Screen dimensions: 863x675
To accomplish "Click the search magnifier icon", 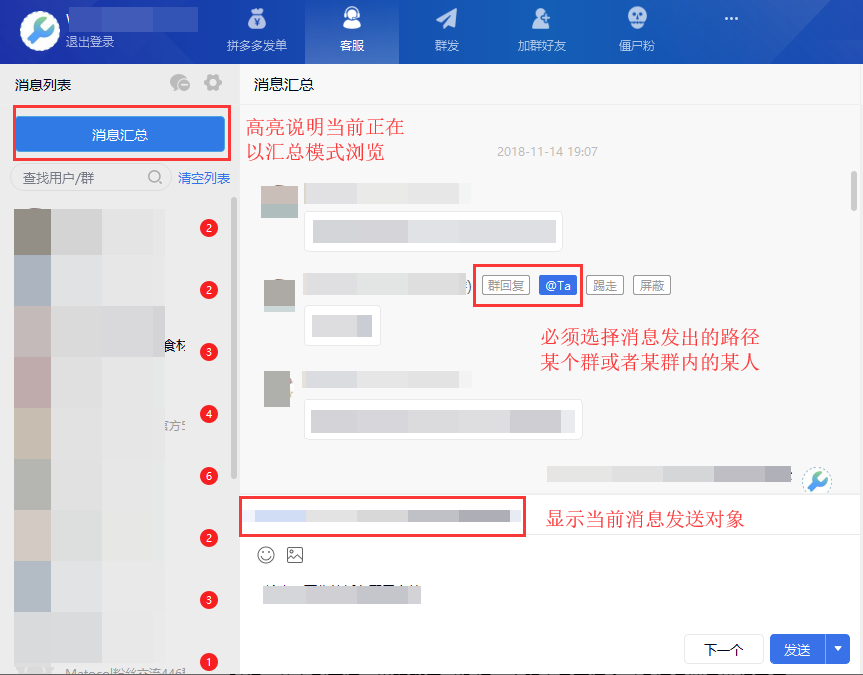I will [155, 177].
